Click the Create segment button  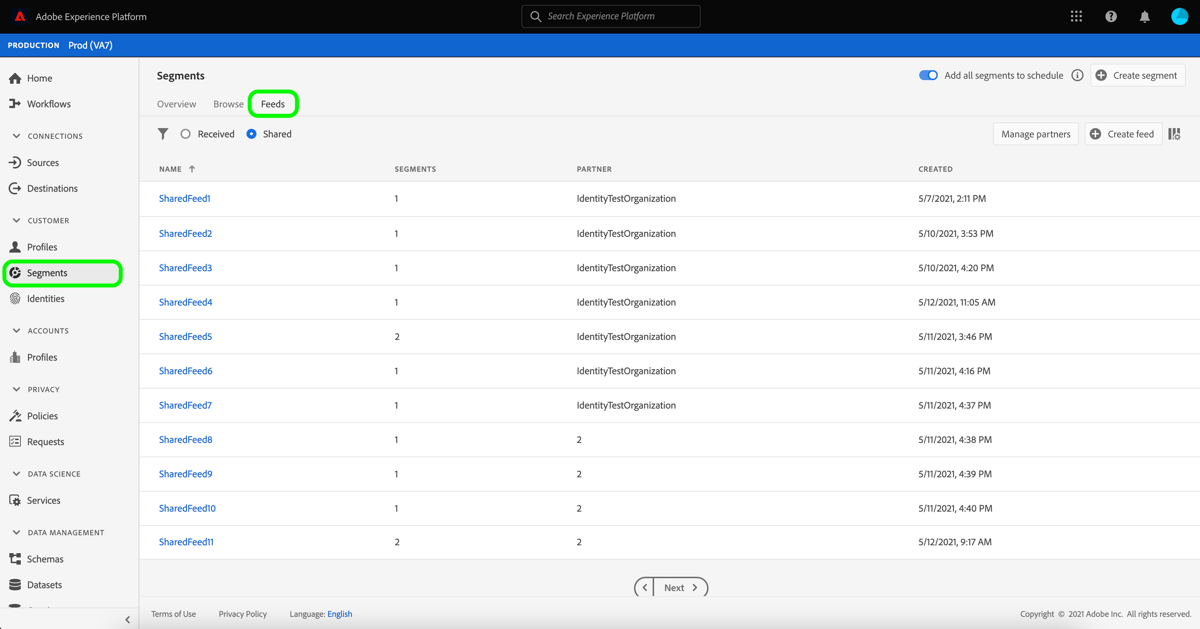coord(1137,75)
